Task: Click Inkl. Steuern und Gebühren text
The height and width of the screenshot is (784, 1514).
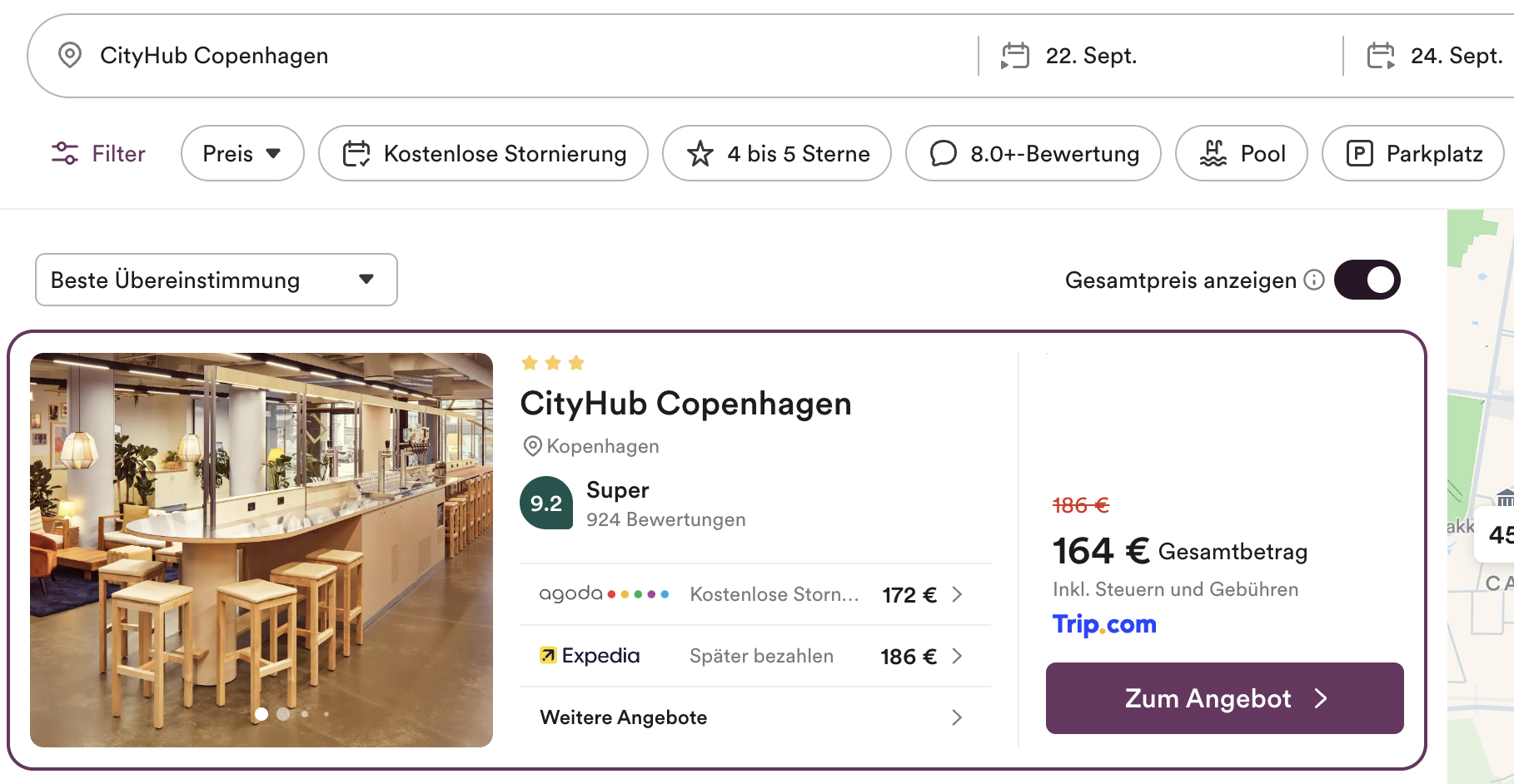Action: pos(1176,589)
